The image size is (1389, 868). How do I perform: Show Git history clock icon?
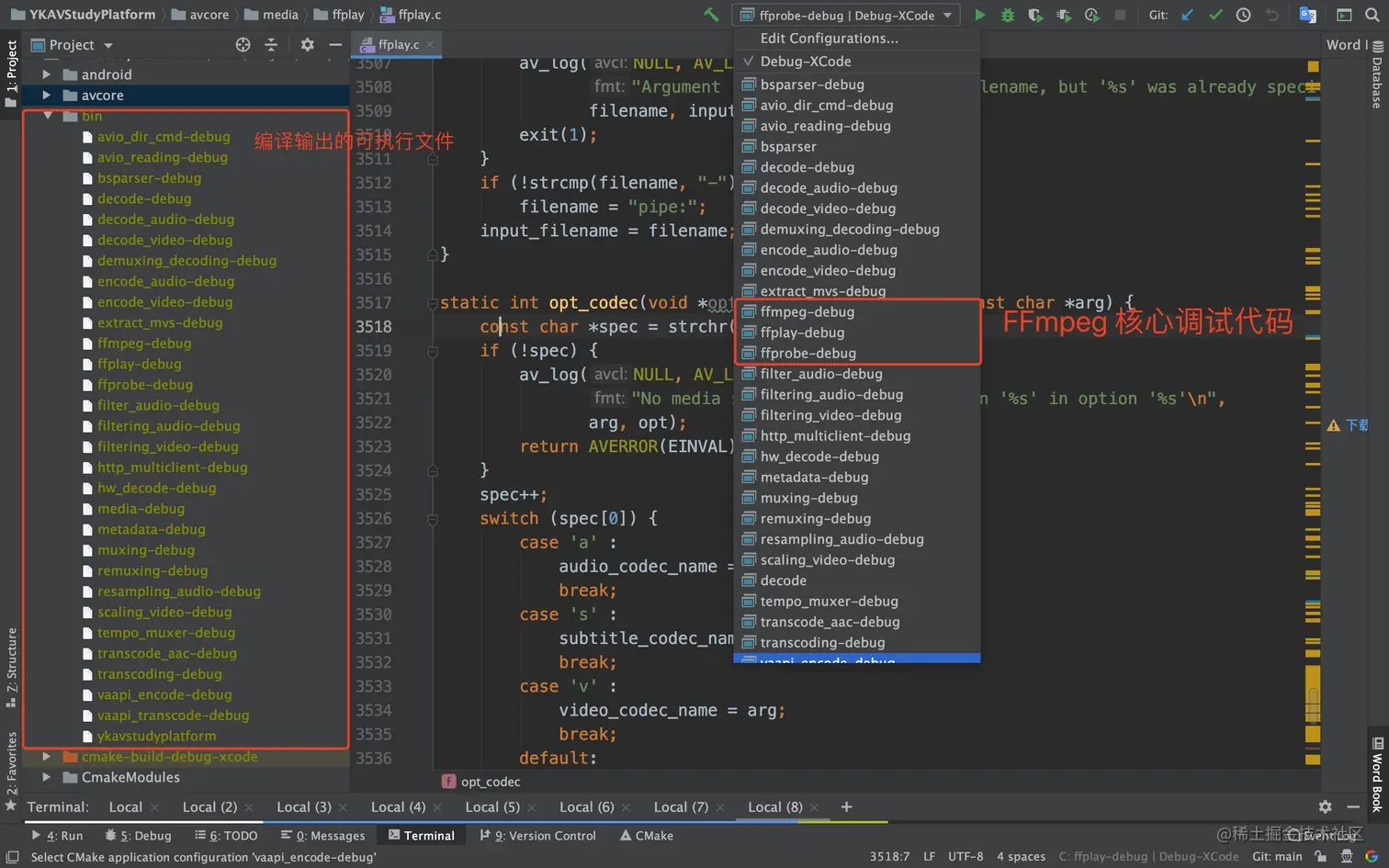[1243, 15]
